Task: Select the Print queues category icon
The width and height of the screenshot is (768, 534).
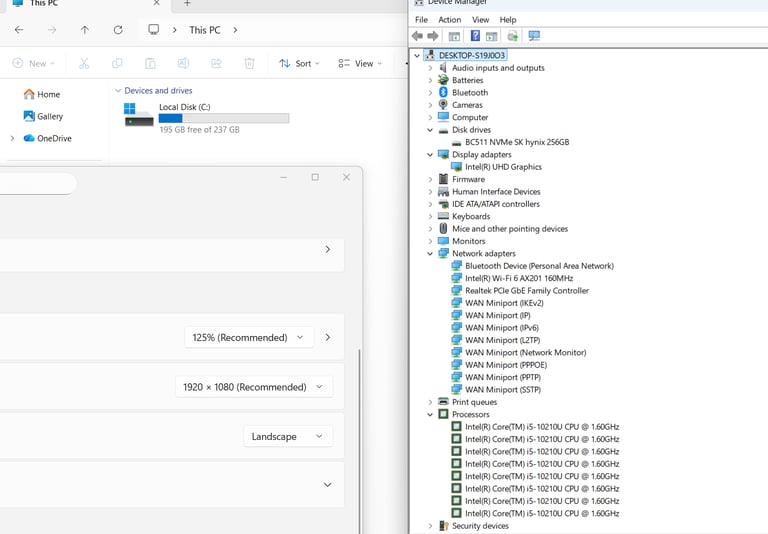Action: pyautogui.click(x=443, y=402)
